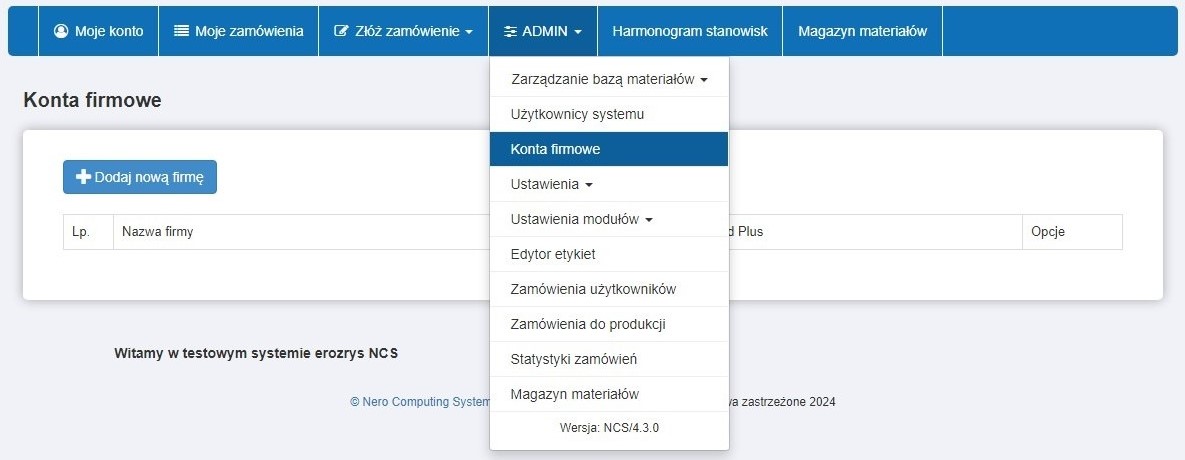Viewport: 1185px width, 460px height.
Task: Open Edytor etykiet menu item
Action: 553,254
